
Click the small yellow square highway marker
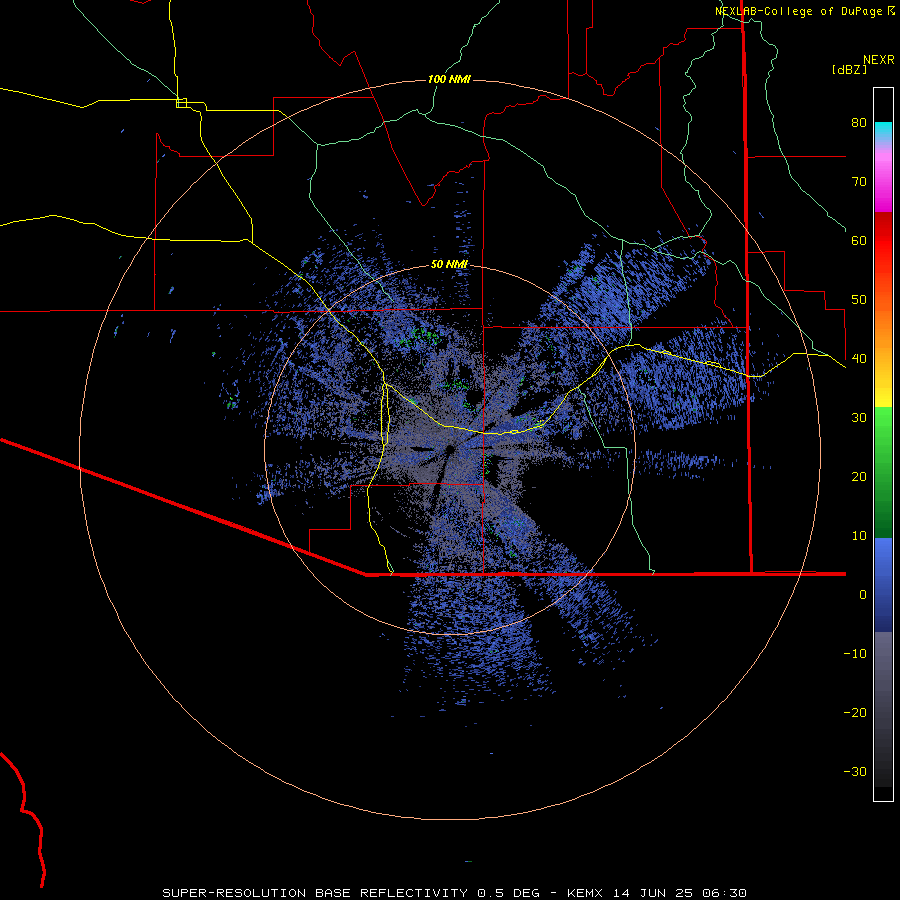coord(181,103)
